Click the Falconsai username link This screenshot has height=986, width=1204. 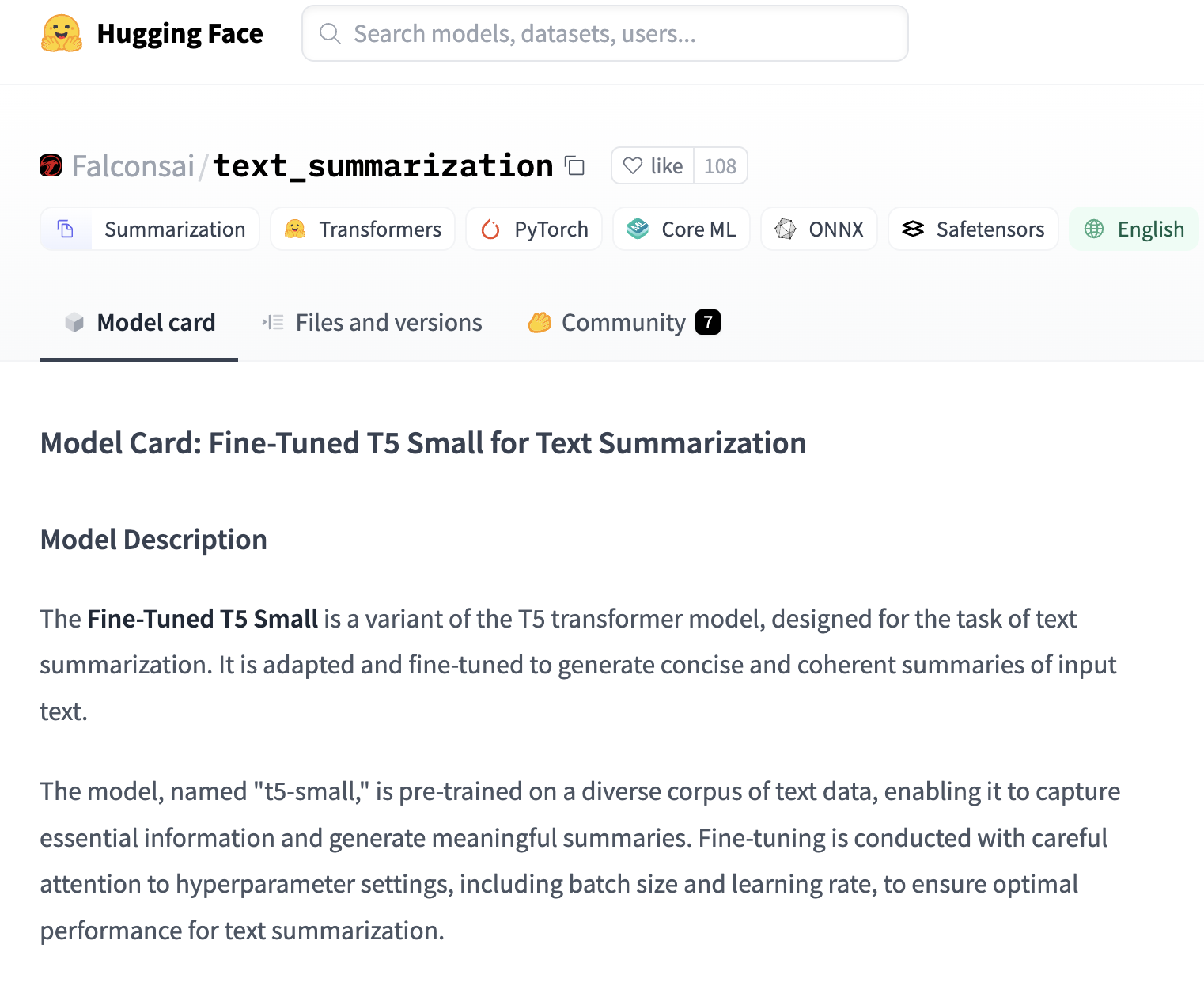132,165
